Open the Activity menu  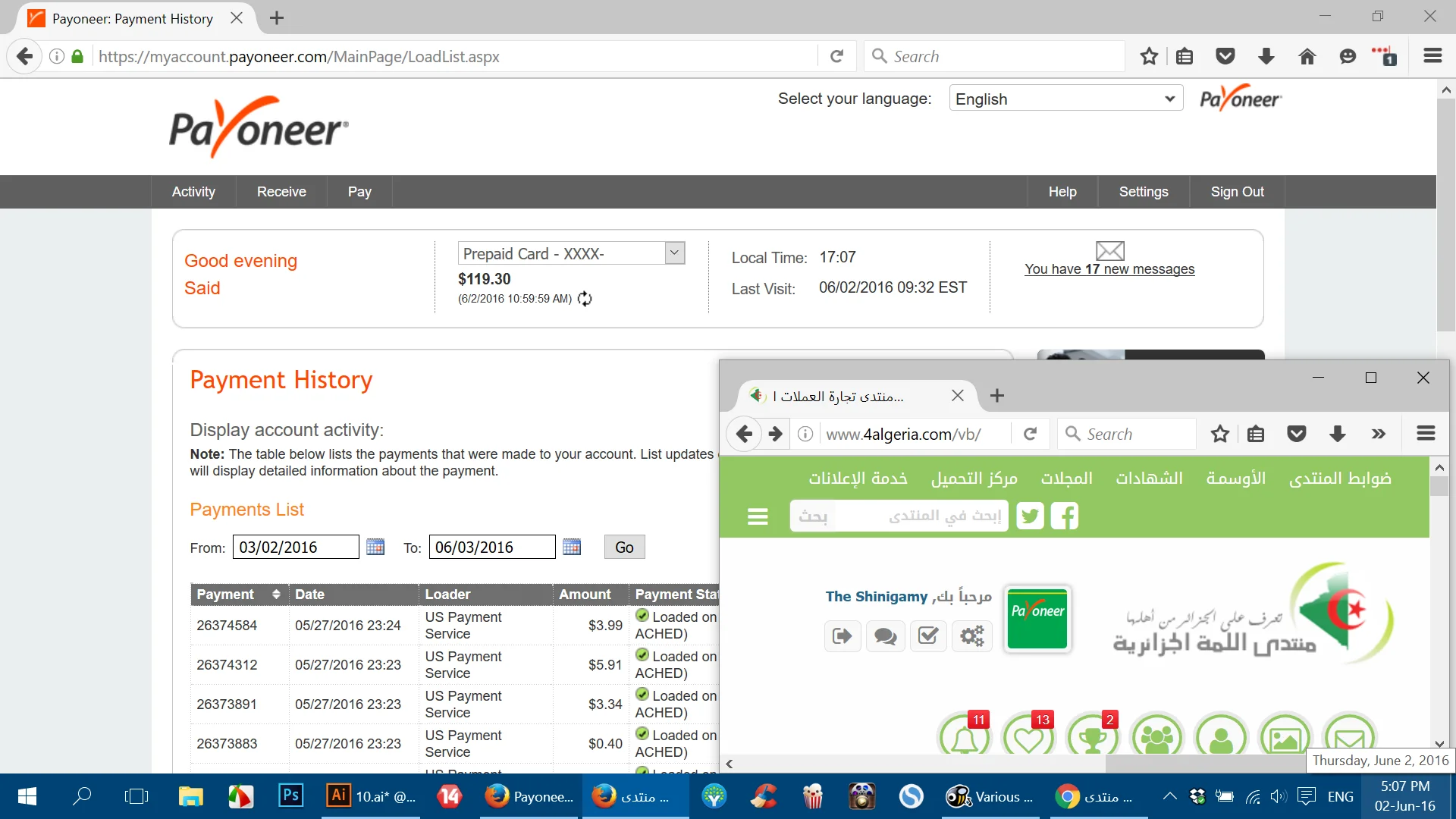[193, 192]
